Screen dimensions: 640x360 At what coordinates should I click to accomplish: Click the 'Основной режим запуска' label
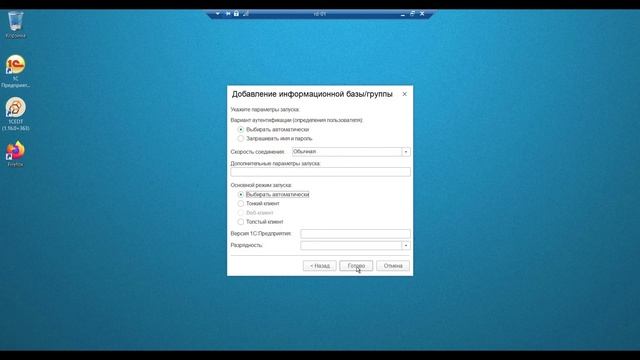[261, 185]
